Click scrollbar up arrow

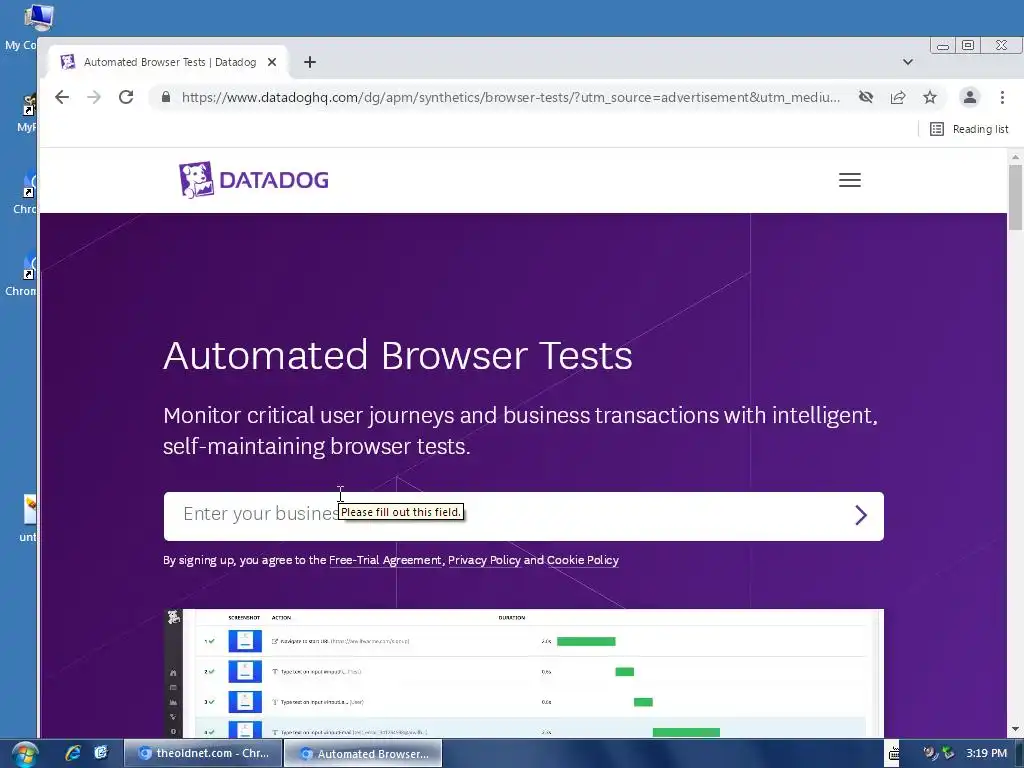pyautogui.click(x=1015, y=157)
